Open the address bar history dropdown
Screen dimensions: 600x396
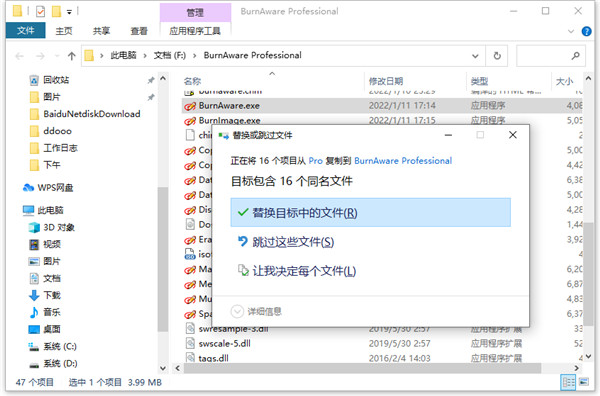(475, 56)
